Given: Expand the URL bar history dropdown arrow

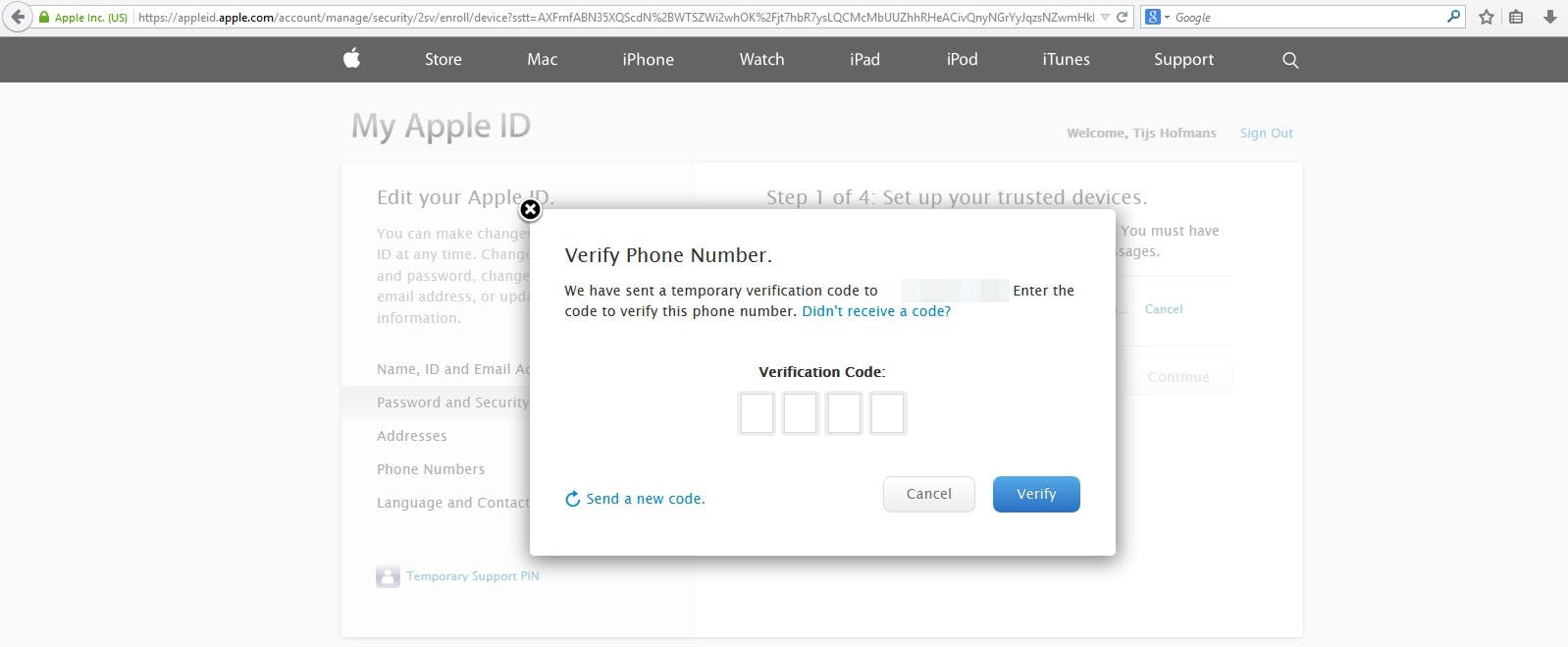Looking at the screenshot, I should click(1105, 17).
